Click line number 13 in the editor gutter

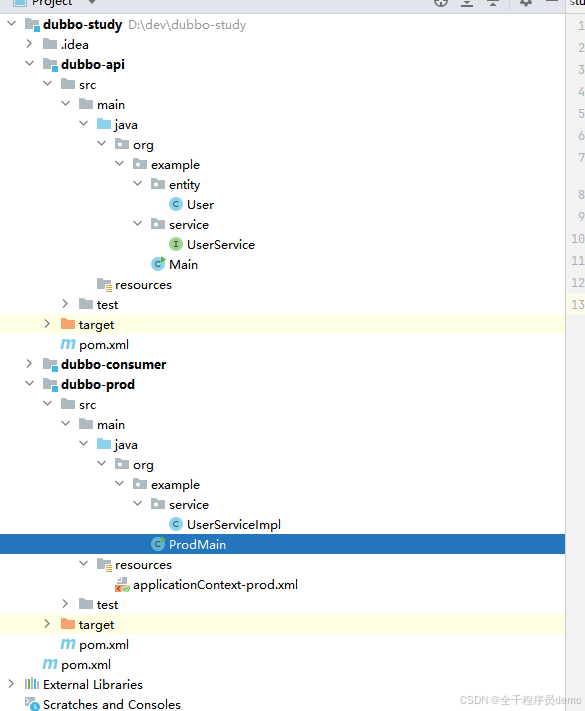click(578, 304)
